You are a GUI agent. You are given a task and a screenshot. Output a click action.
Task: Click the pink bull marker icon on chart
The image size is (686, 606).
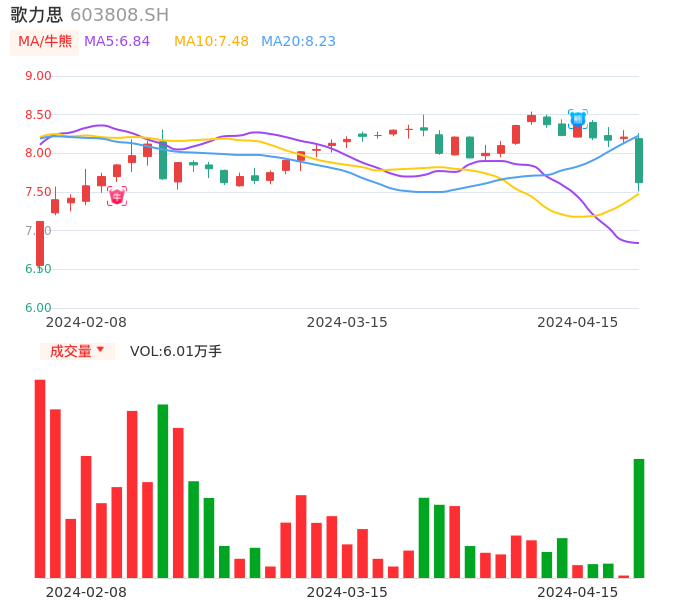pyautogui.click(x=117, y=197)
